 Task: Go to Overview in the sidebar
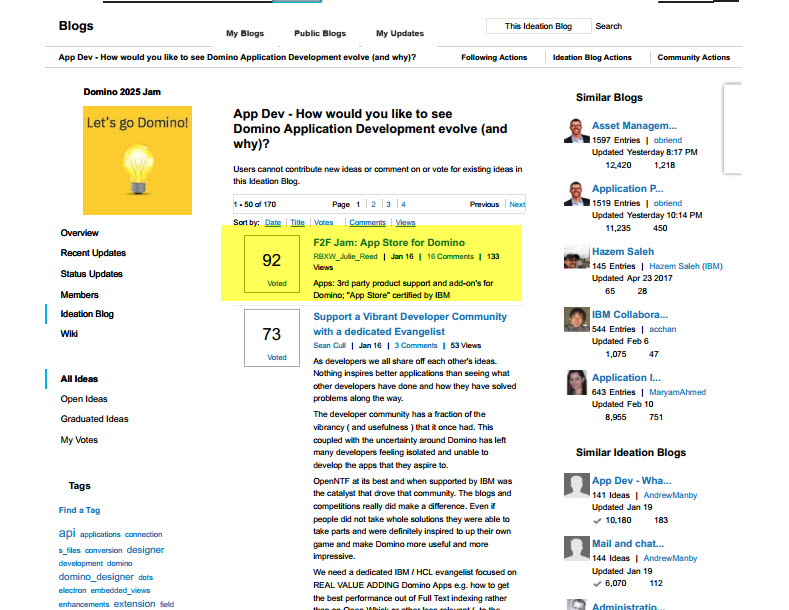point(80,233)
